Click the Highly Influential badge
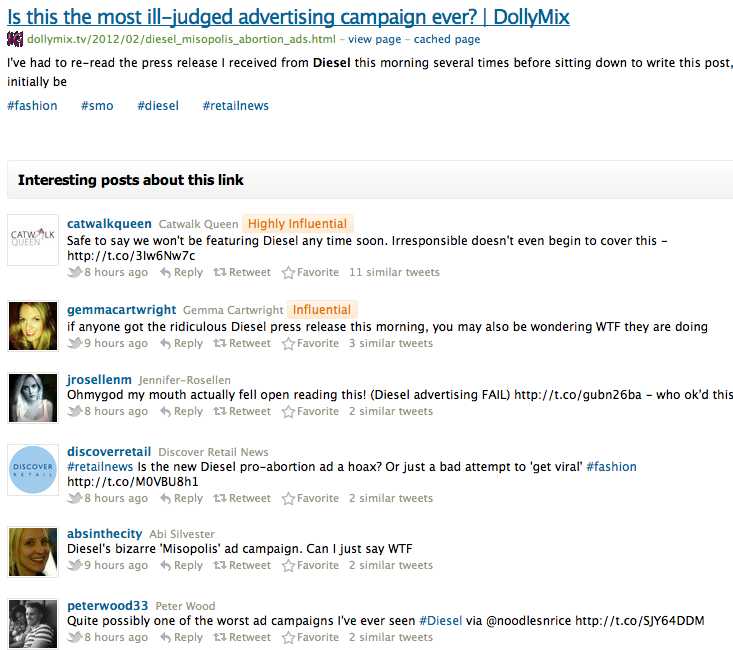The height and width of the screenshot is (650, 733). pos(297,224)
